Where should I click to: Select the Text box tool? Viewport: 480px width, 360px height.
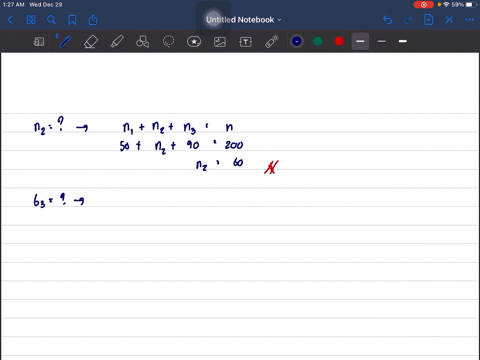[245, 42]
